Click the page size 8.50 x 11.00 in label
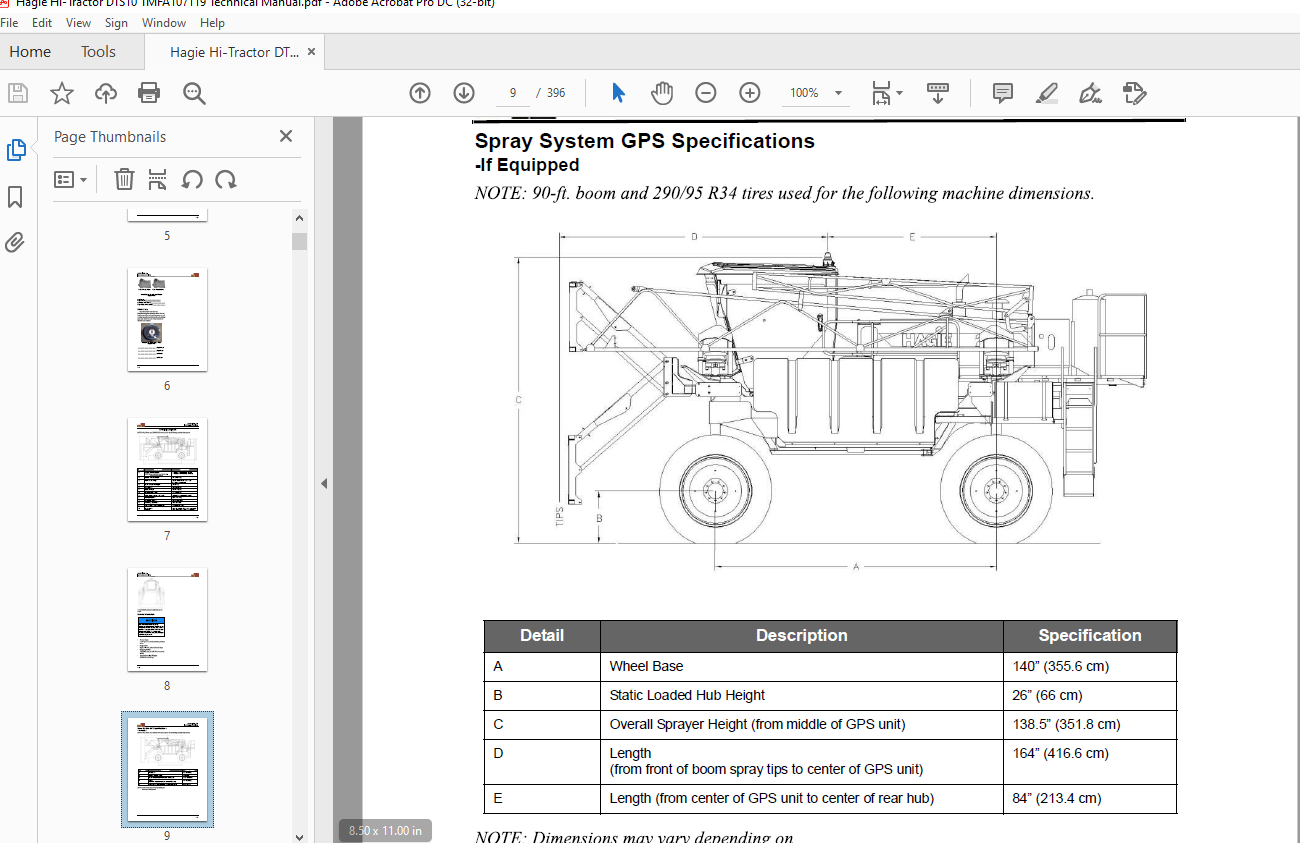 (x=385, y=830)
